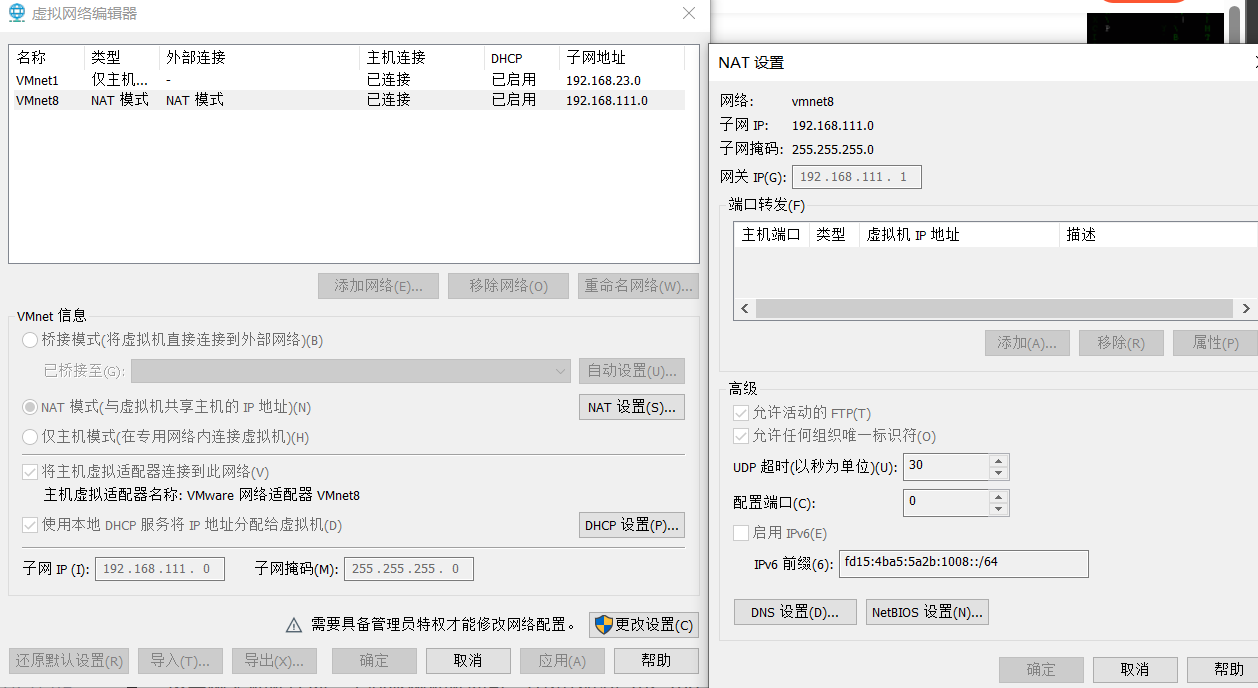Decrease the 配置端口 value with down arrow
The height and width of the screenshot is (688, 1258).
click(998, 509)
